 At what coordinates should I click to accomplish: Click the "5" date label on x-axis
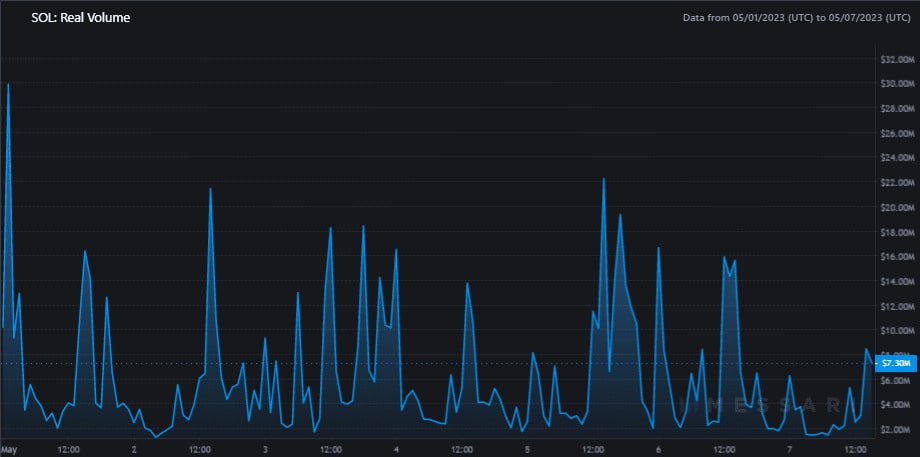click(x=528, y=450)
